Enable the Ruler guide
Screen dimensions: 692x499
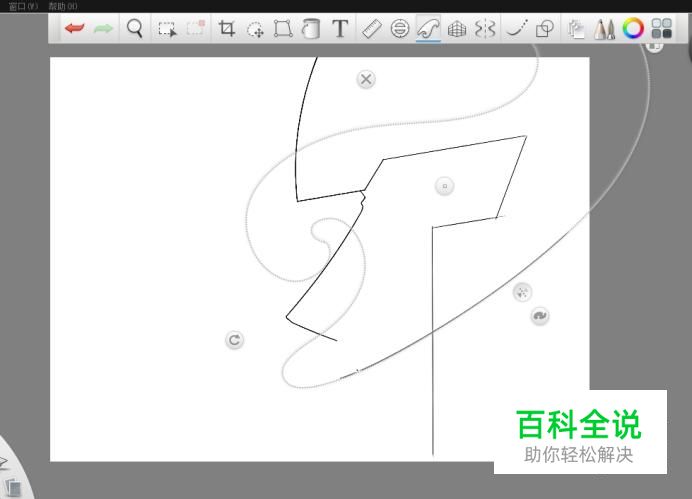(x=372, y=29)
